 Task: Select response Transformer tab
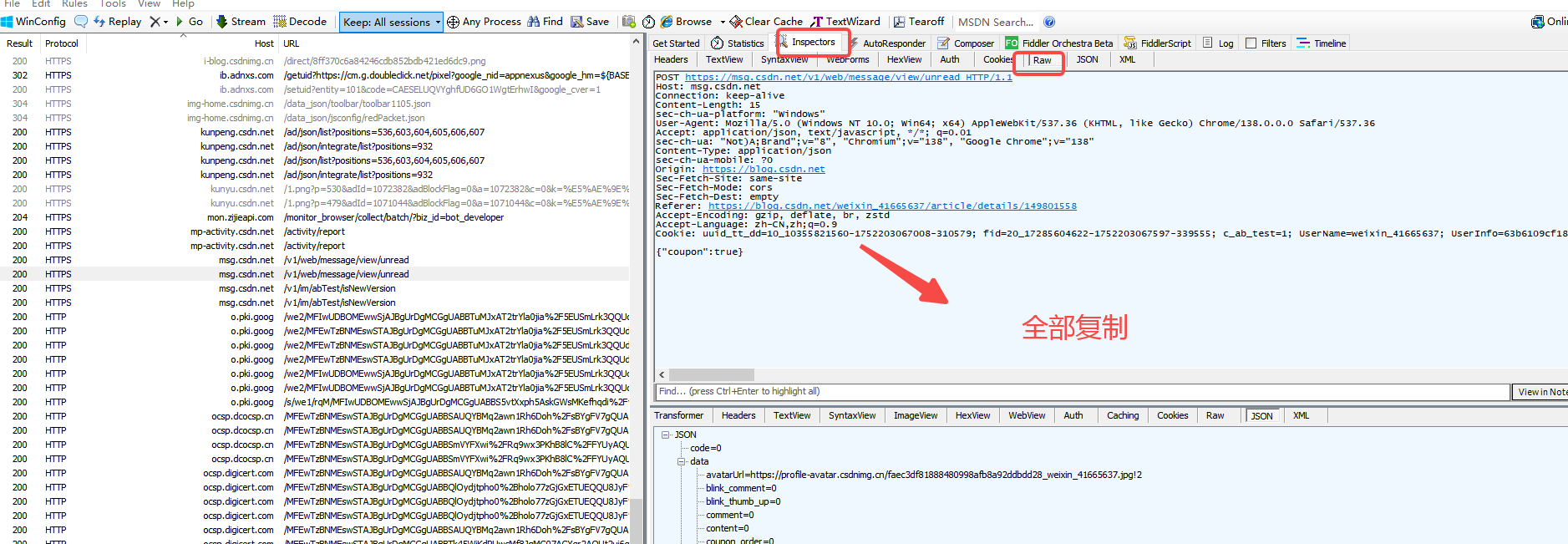point(678,415)
